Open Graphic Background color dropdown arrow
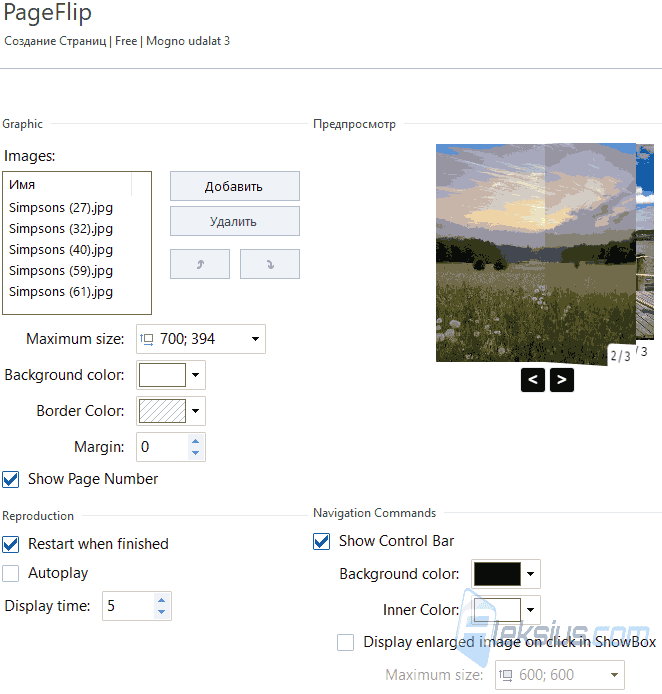The width and height of the screenshot is (662, 694). pos(196,375)
